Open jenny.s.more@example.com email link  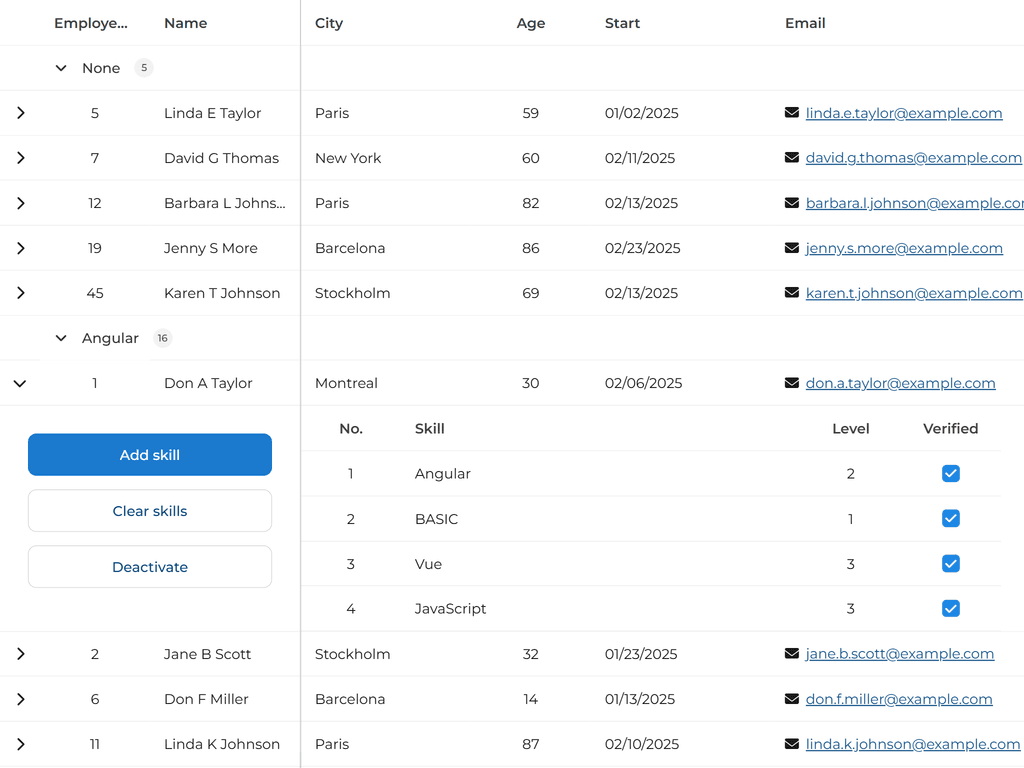tap(904, 248)
